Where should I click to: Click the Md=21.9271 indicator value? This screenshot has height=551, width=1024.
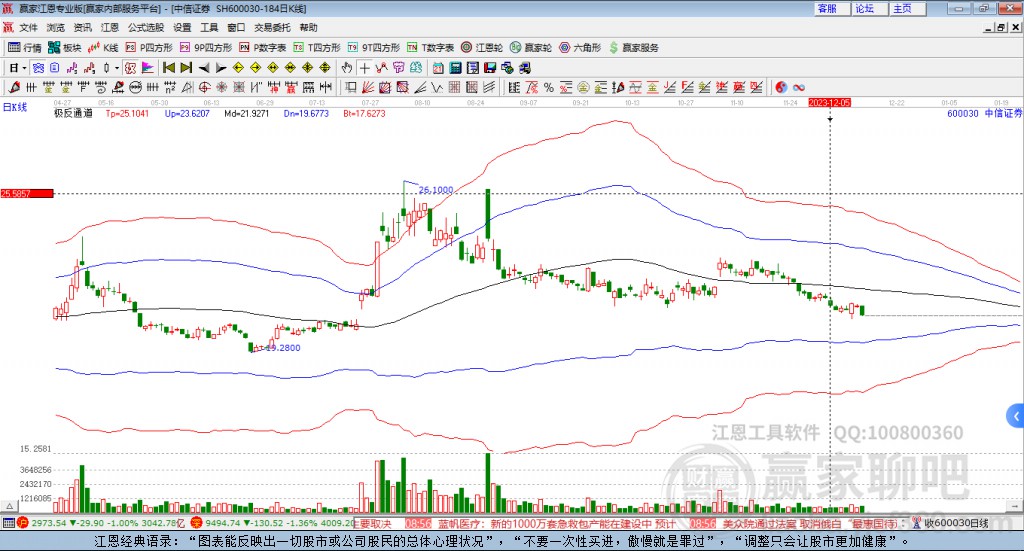[x=246, y=113]
